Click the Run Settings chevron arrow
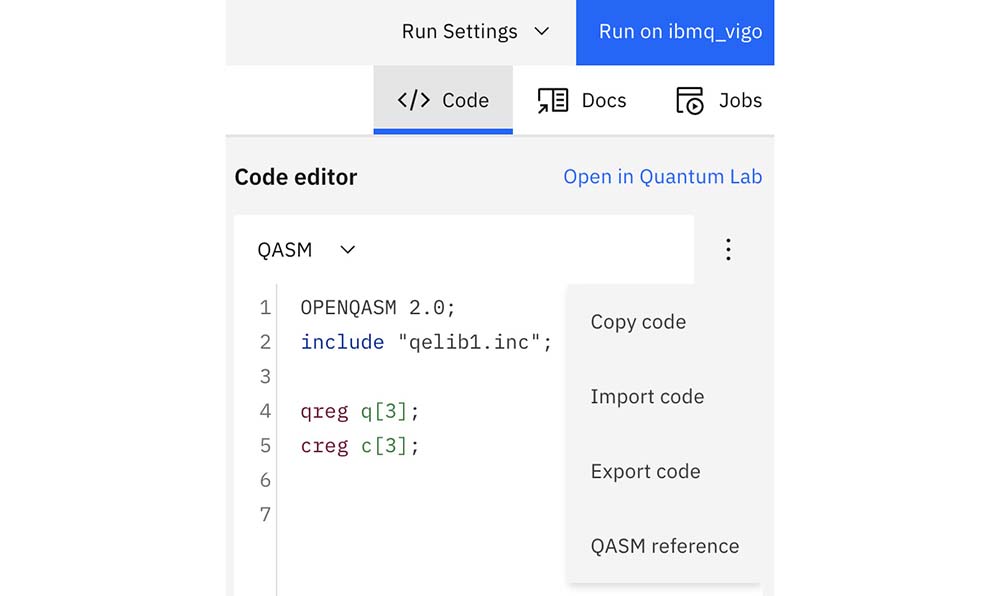The width and height of the screenshot is (1000, 596). point(542,32)
